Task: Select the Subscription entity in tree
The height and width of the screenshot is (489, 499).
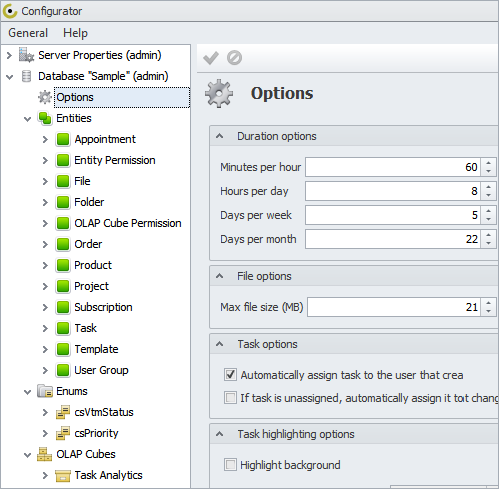Action: tap(103, 307)
